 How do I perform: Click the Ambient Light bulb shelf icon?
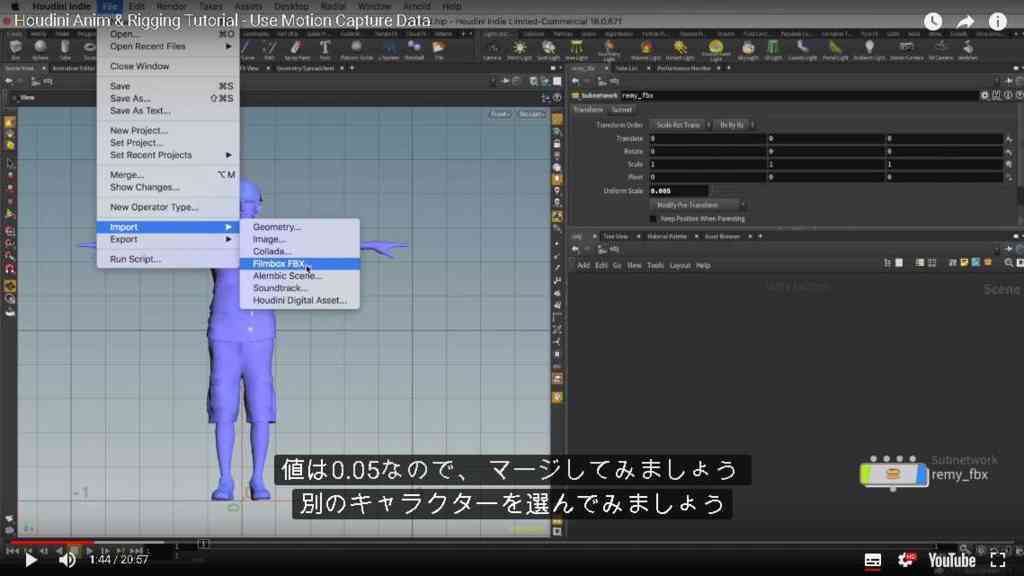pos(869,48)
